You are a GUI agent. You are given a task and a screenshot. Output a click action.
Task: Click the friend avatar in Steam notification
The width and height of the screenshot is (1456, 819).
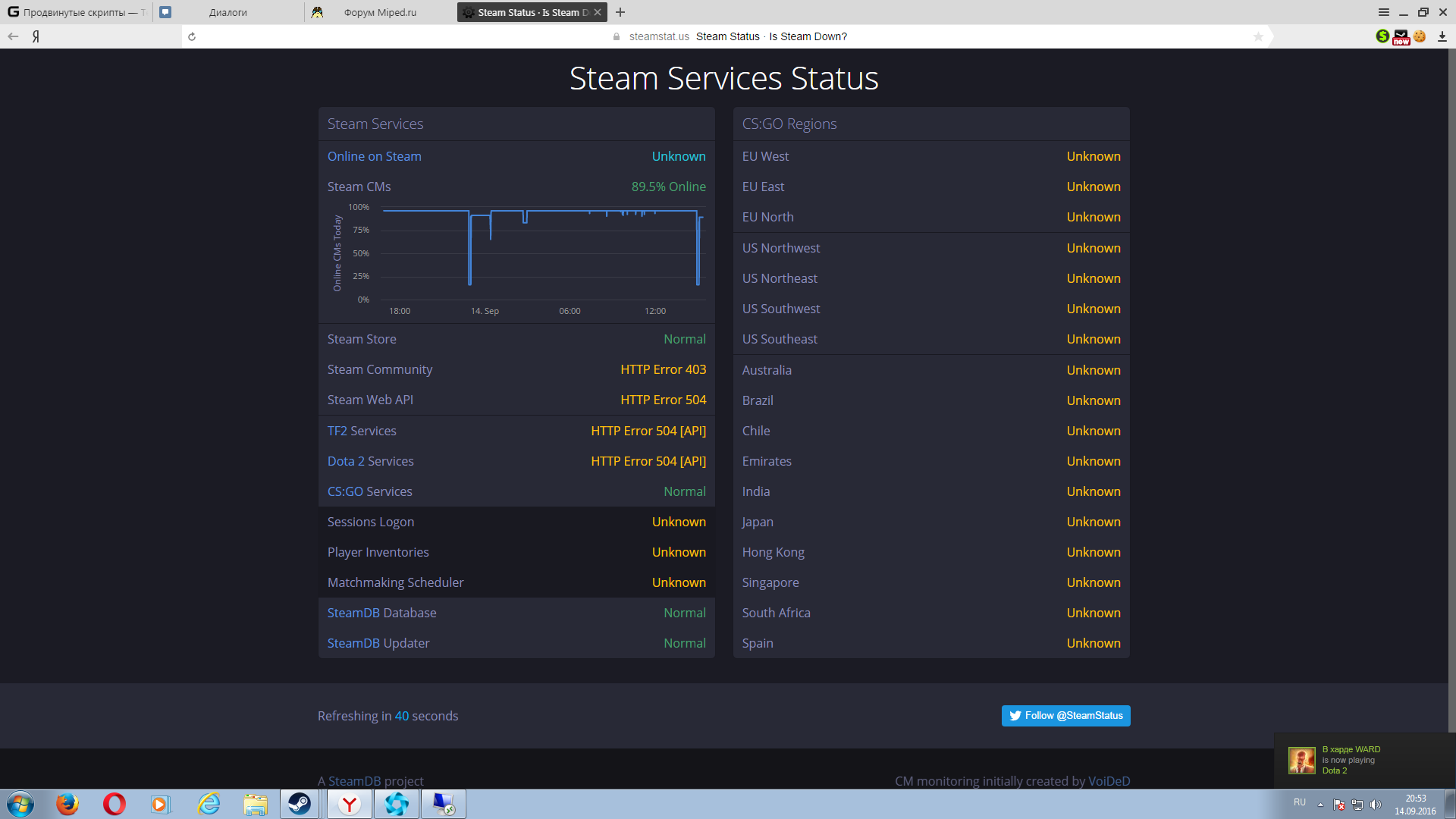(1302, 760)
